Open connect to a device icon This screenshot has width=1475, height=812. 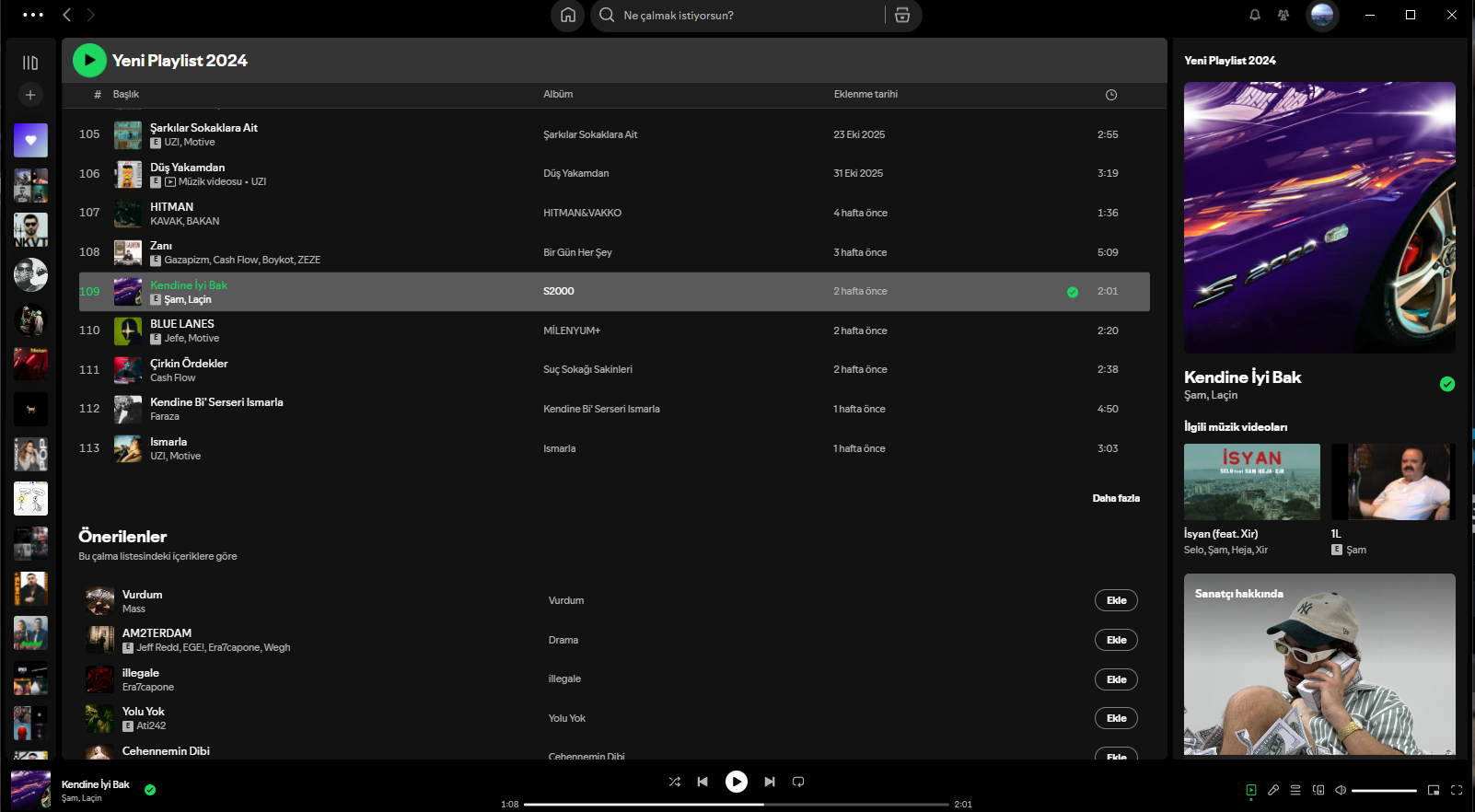1318,790
